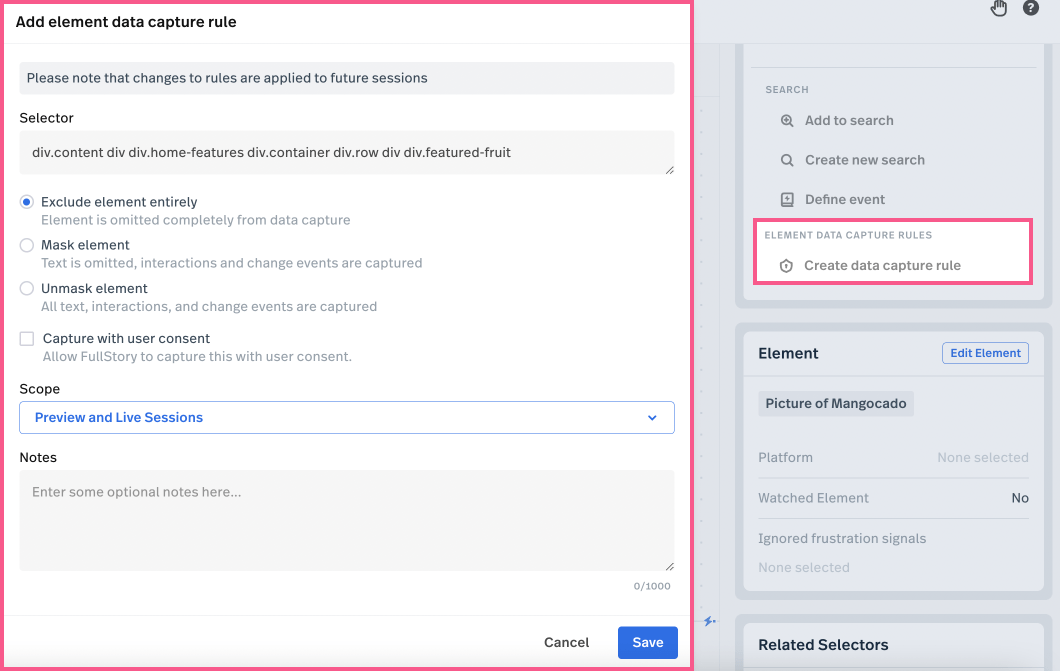Click the Define event icon
This screenshot has height=671, width=1060.
tap(787, 200)
